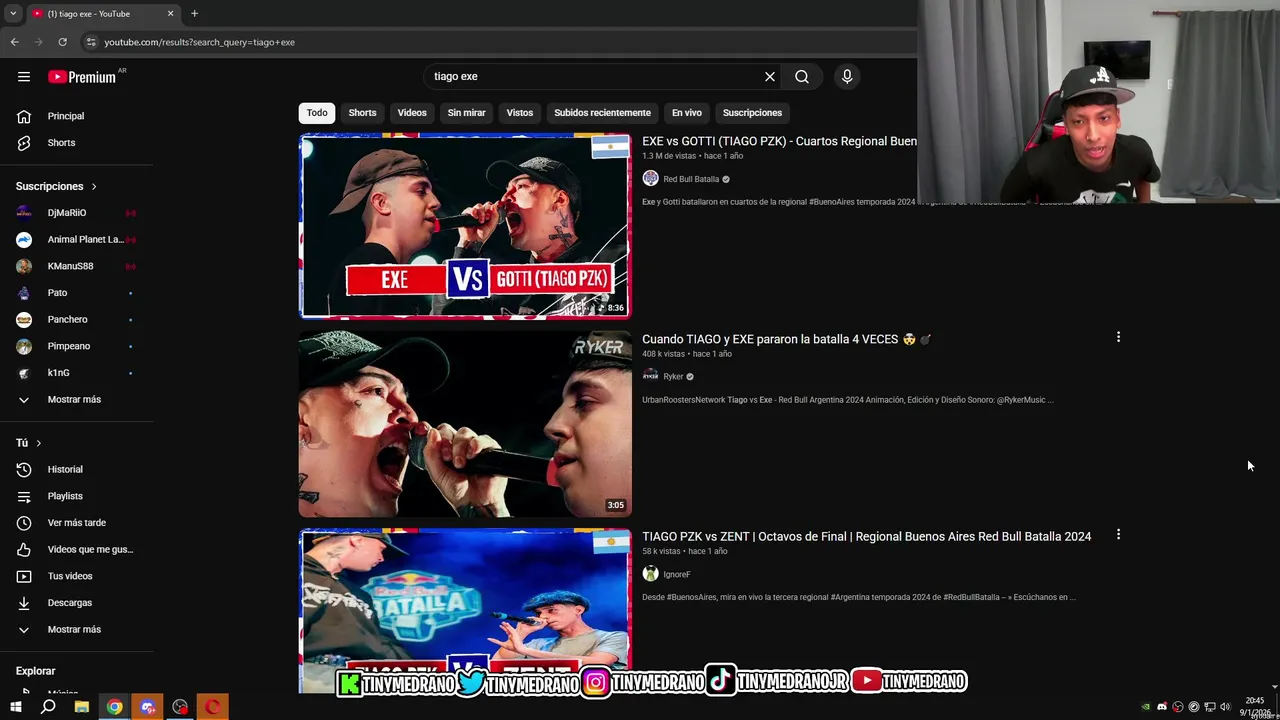Run search with the magnifying glass button
This screenshot has height=720, width=1280.
pos(802,77)
